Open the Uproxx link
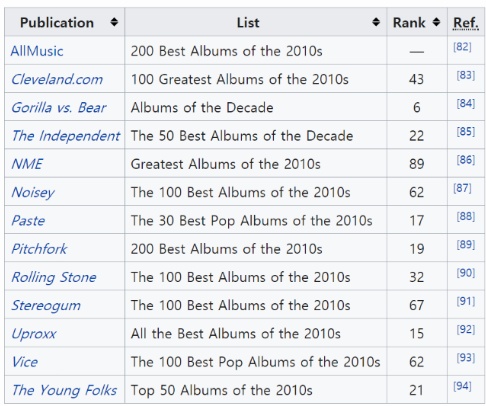 (x=34, y=334)
